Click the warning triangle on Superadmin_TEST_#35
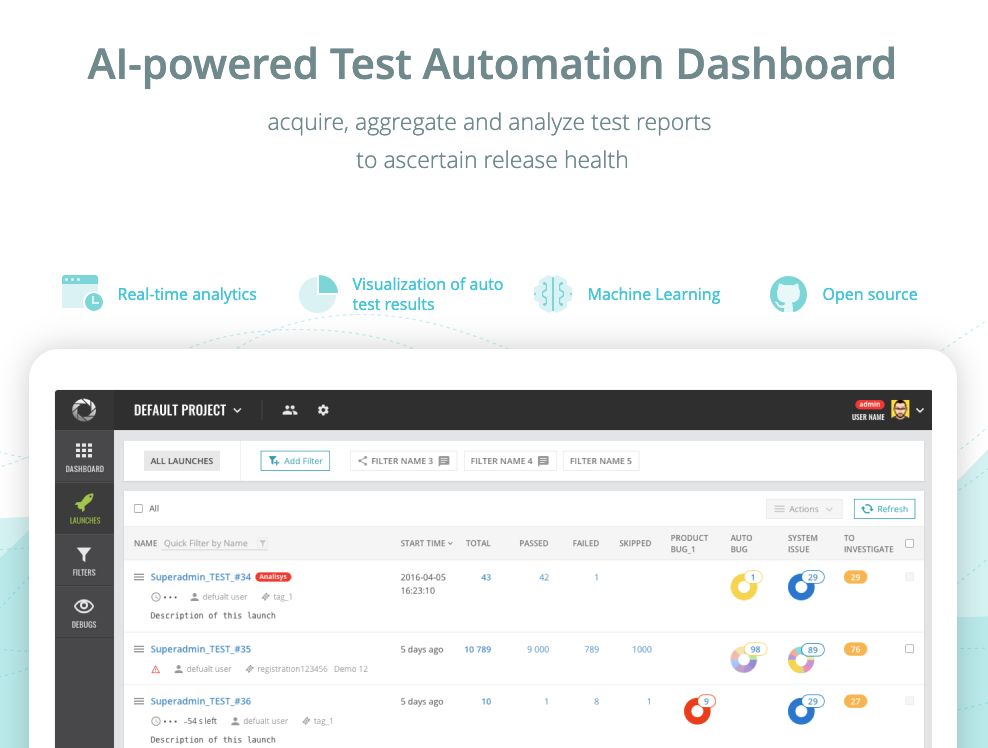The image size is (988, 748). point(156,669)
